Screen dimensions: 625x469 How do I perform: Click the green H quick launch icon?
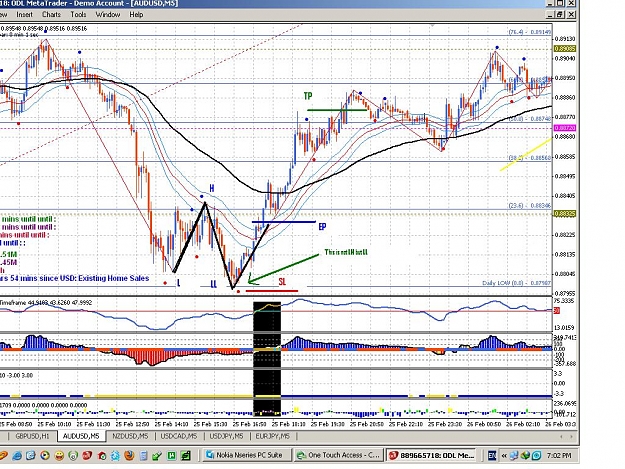pyautogui.click(x=172, y=455)
